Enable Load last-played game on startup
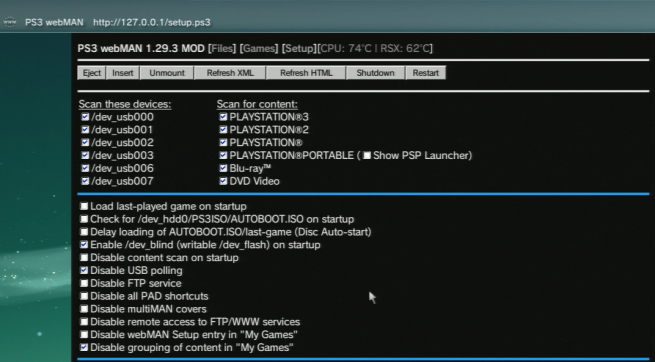 click(84, 206)
